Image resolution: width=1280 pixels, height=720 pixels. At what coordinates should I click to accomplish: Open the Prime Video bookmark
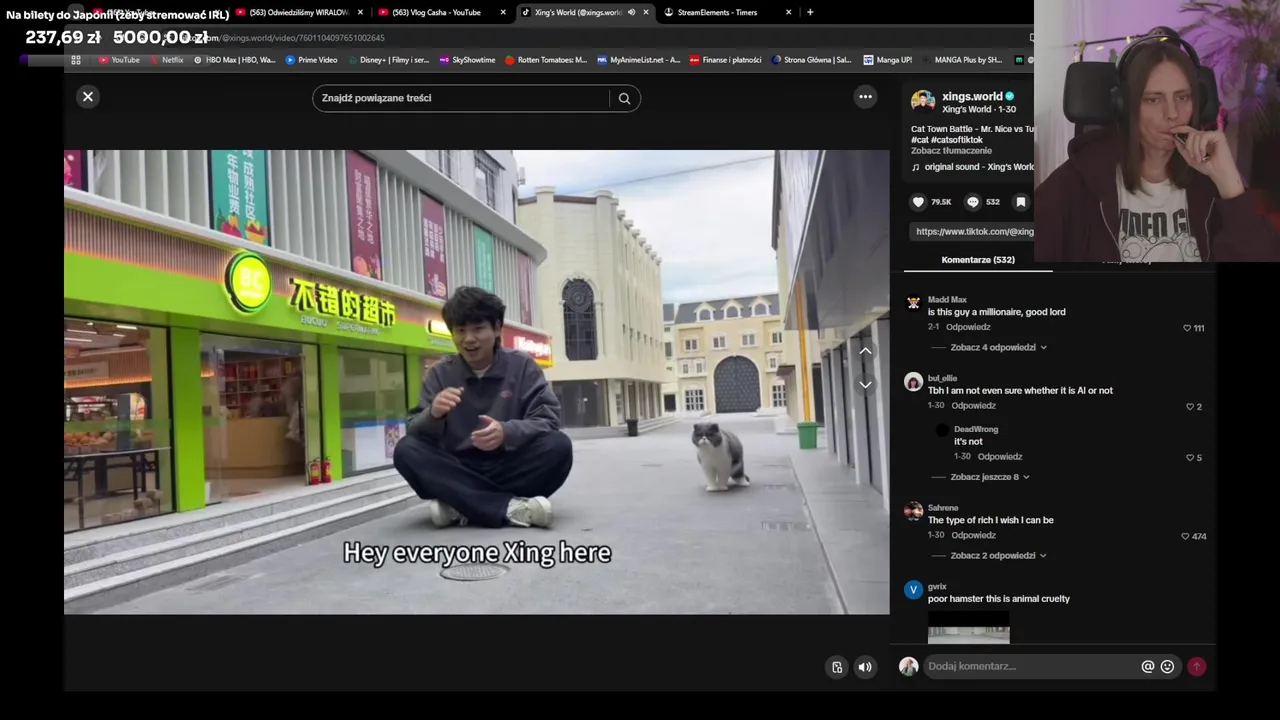[x=311, y=60]
